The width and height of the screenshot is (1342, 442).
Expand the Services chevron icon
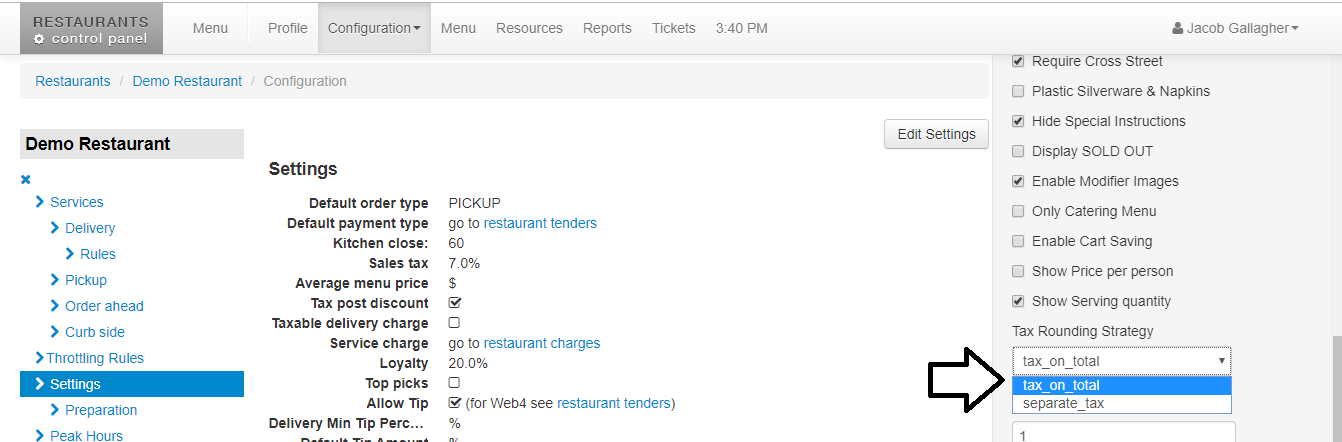tap(40, 202)
